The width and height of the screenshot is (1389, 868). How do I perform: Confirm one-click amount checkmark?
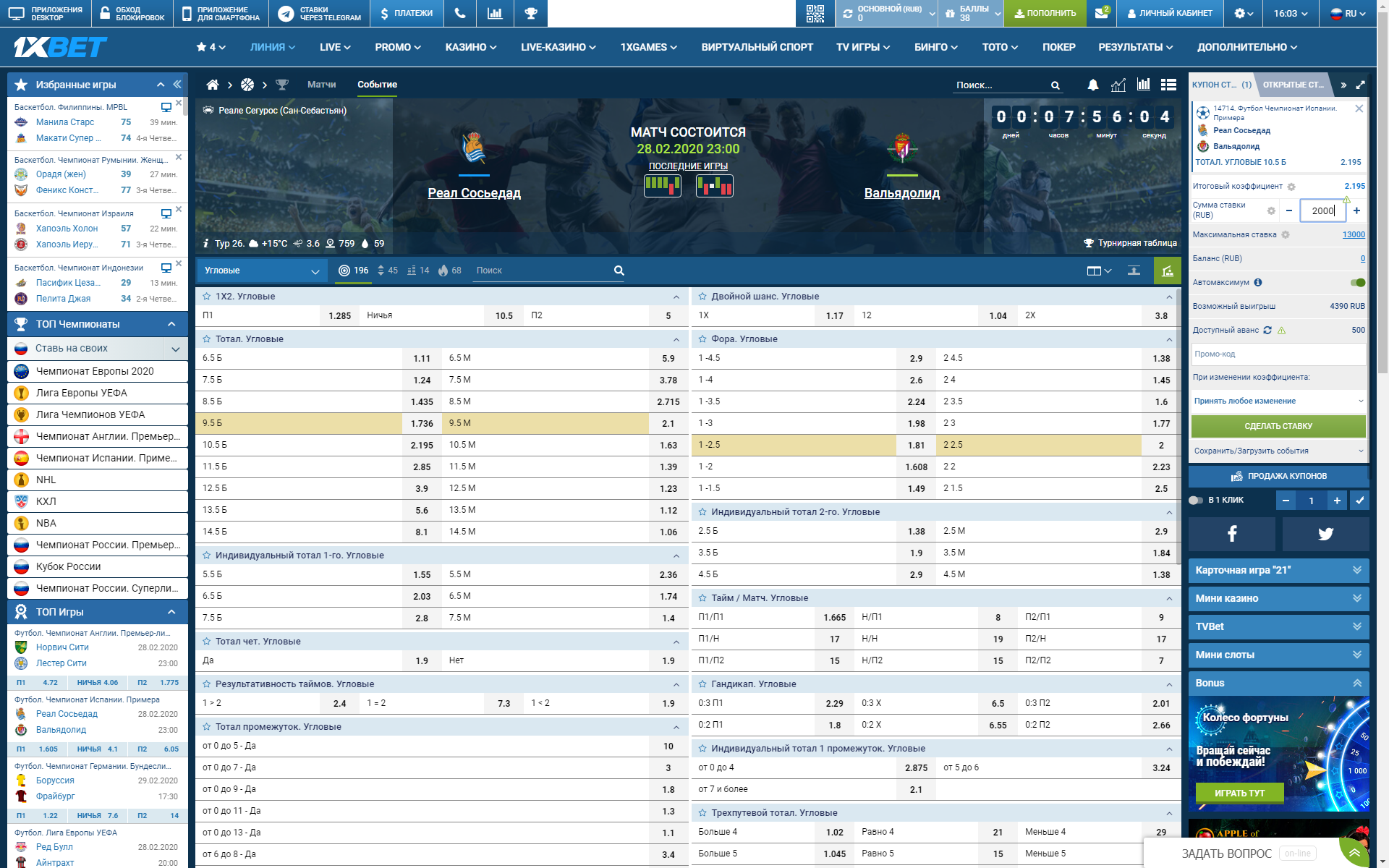pyautogui.click(x=1359, y=500)
